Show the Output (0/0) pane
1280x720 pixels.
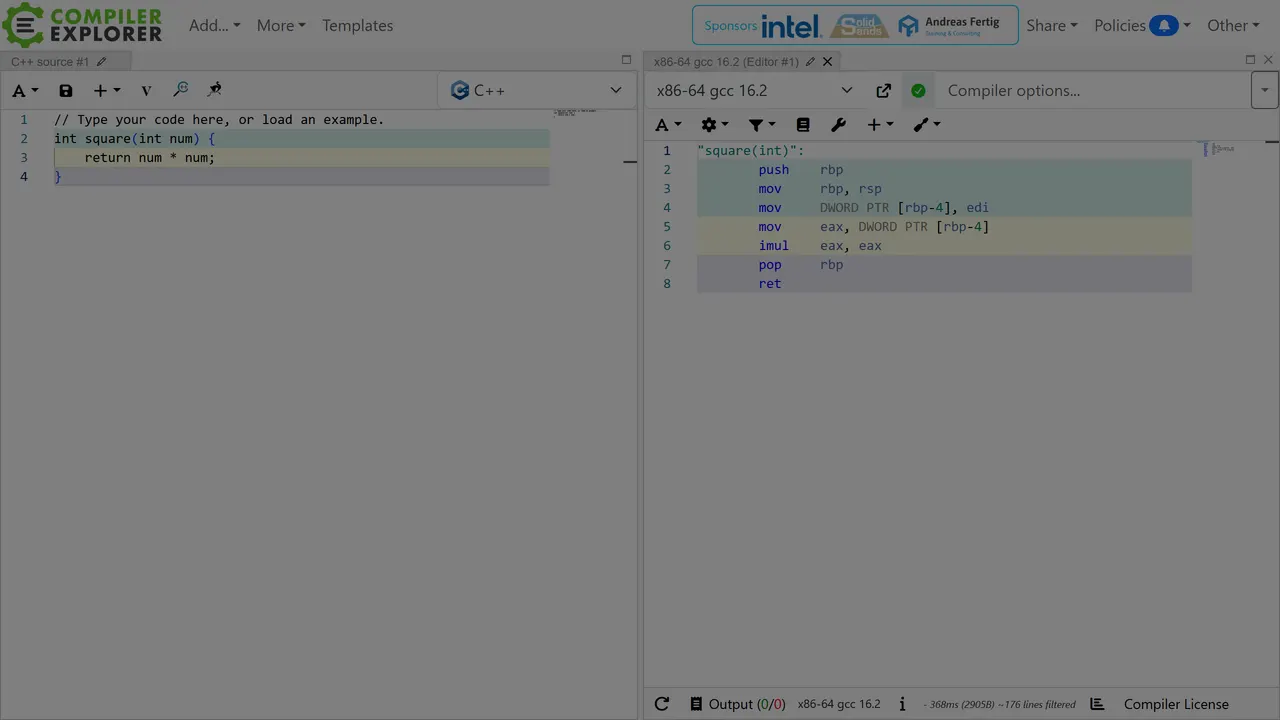(737, 704)
